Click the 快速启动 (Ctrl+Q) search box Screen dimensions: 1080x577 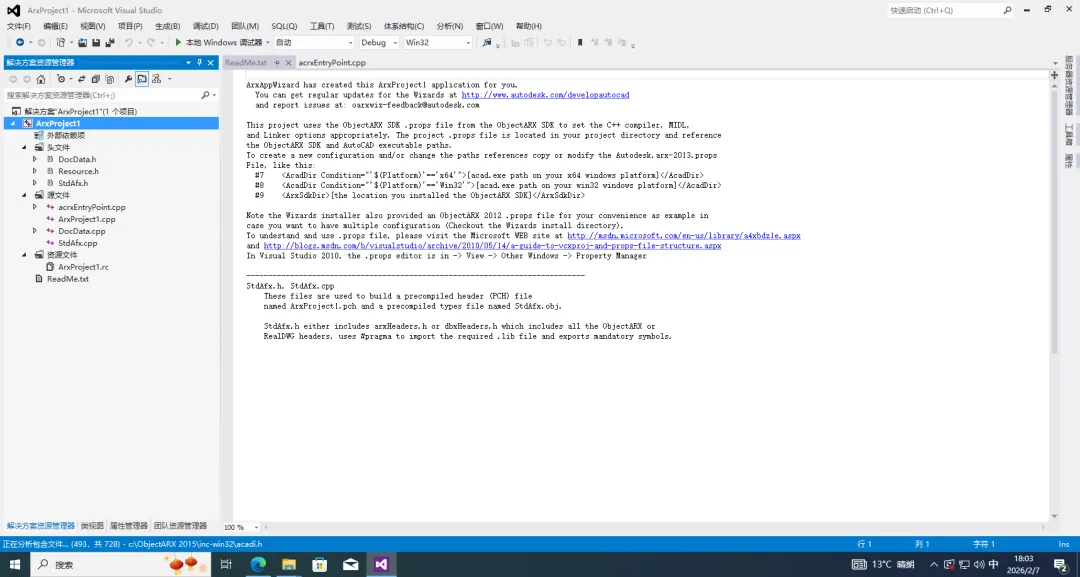[x=951, y=10]
